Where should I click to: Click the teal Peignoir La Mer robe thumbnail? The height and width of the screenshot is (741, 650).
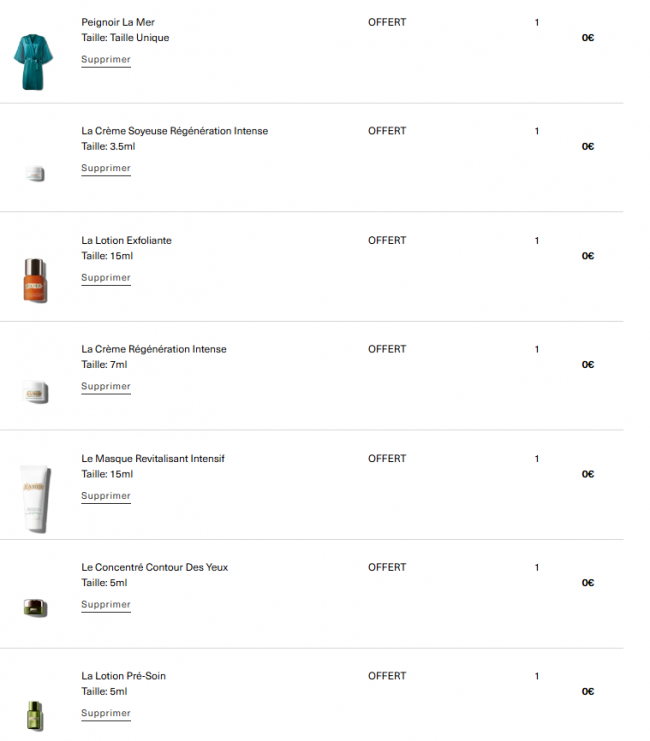tap(33, 61)
